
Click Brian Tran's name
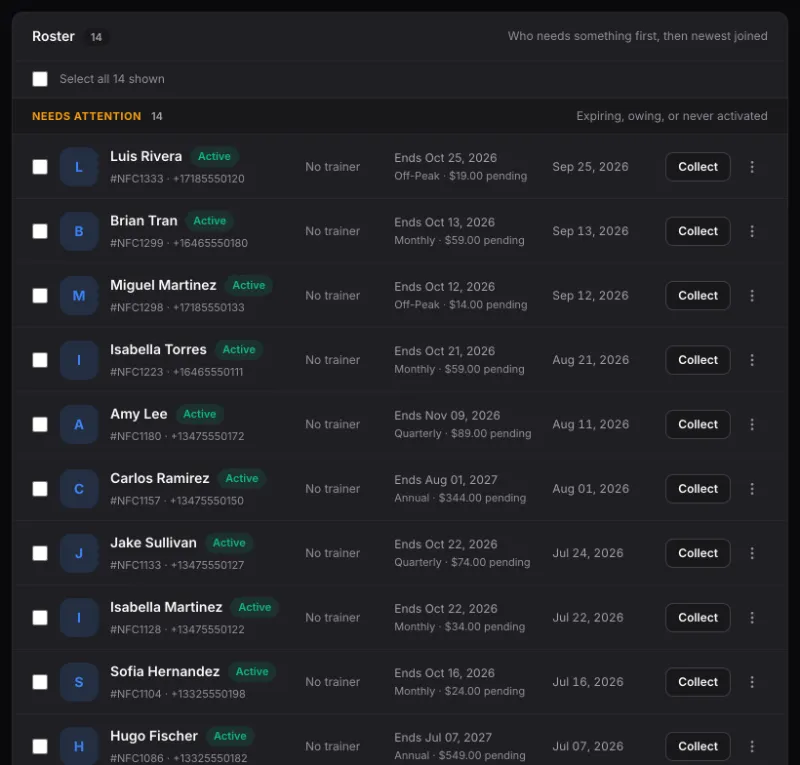coord(144,220)
